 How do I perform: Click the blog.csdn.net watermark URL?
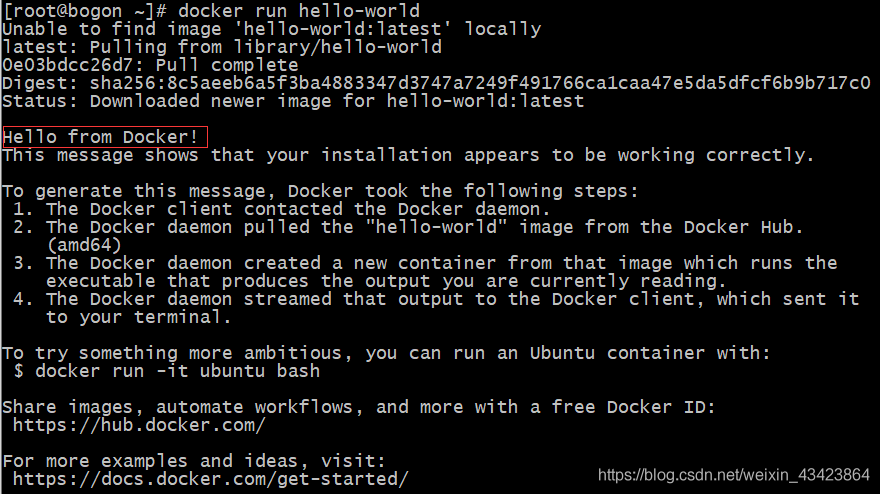tap(733, 474)
